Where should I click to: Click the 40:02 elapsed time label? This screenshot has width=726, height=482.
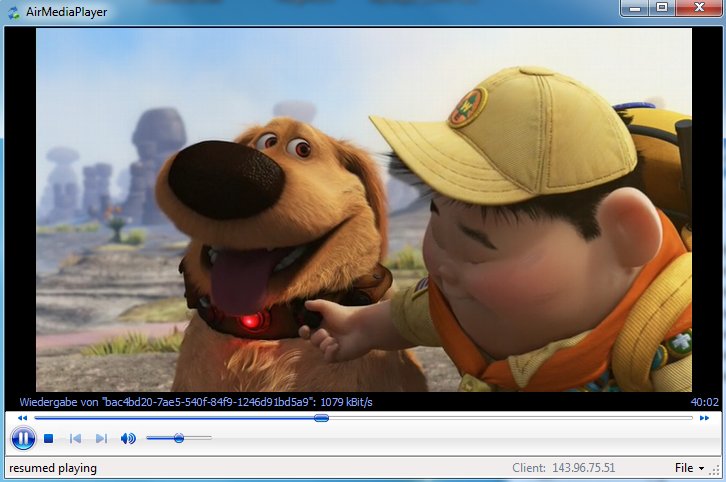tap(704, 402)
